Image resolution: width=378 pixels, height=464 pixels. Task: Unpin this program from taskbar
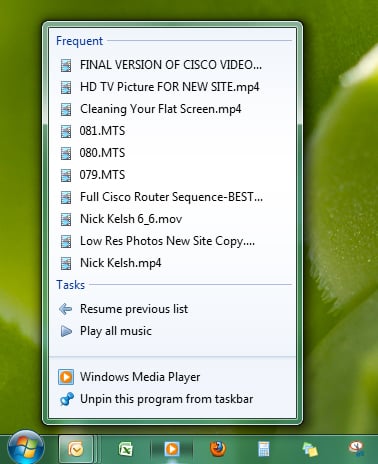click(172, 399)
